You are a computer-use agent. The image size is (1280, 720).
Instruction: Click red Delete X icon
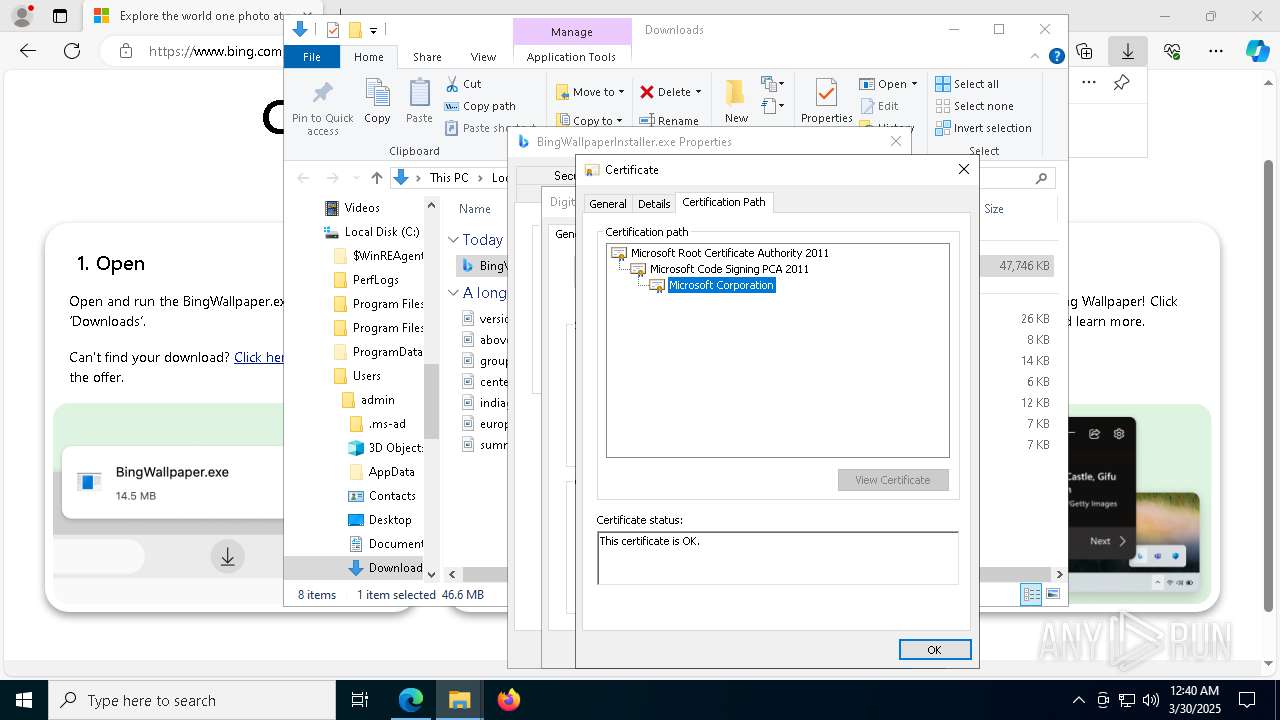pos(647,92)
